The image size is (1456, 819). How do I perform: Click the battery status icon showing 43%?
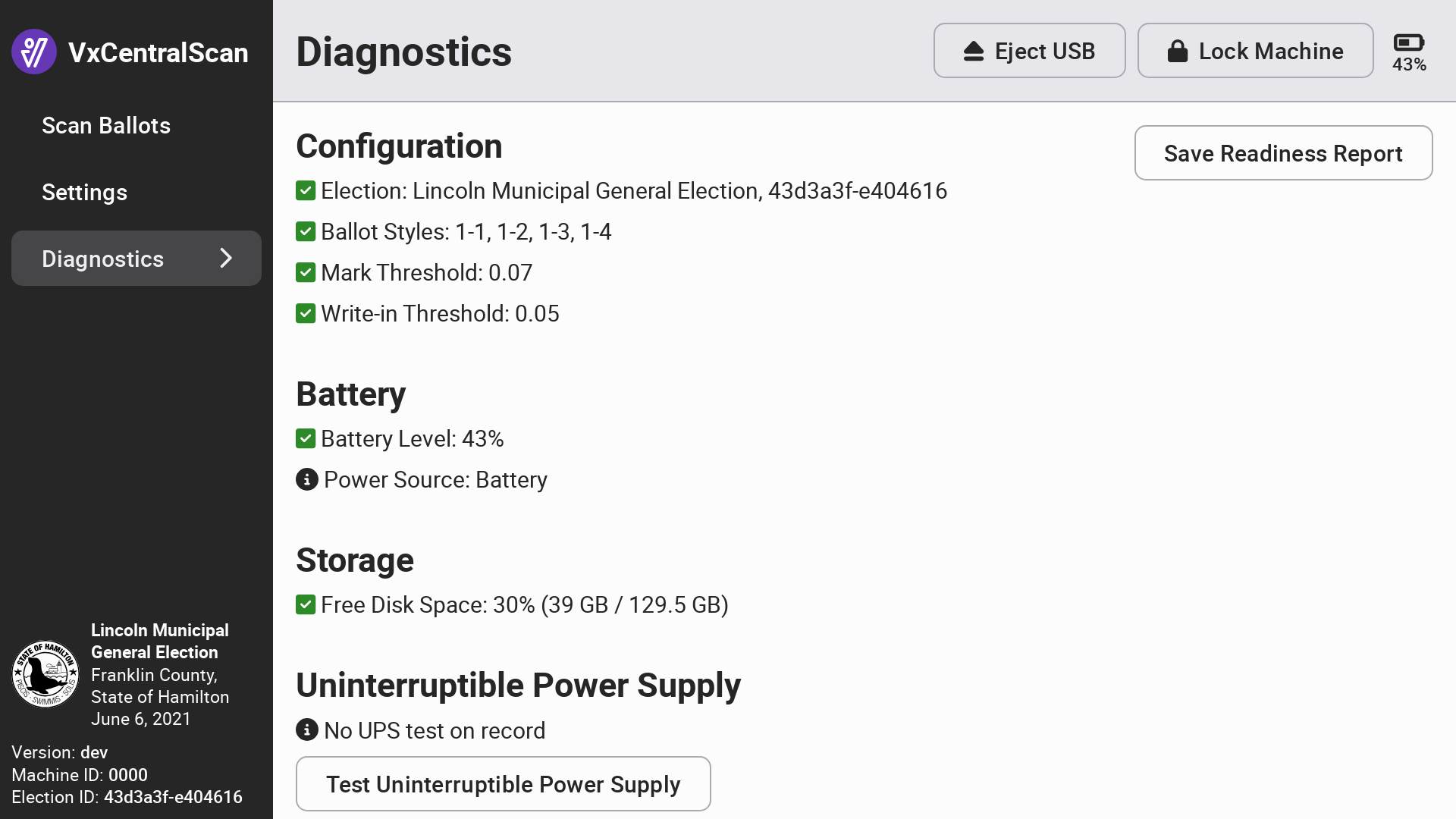pyautogui.click(x=1409, y=43)
